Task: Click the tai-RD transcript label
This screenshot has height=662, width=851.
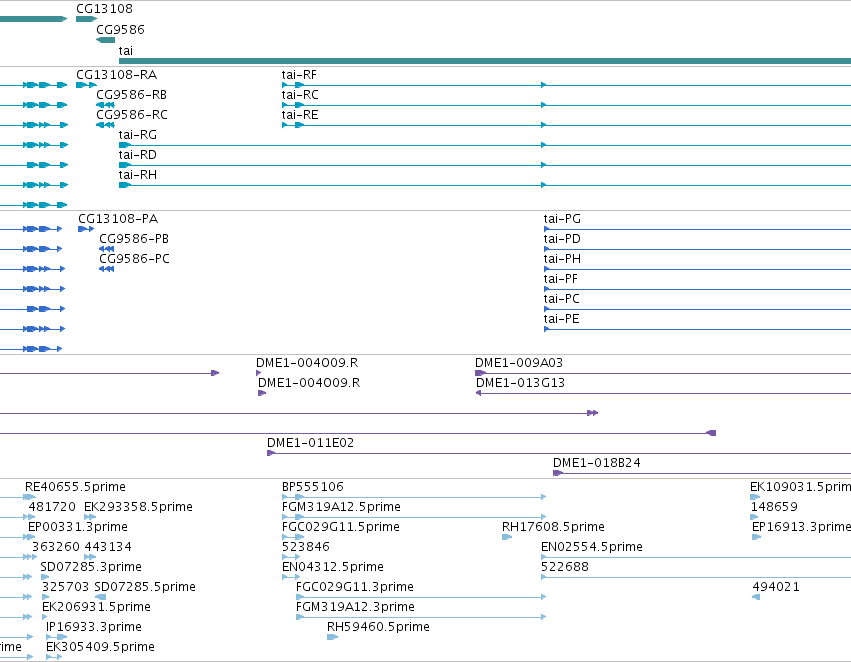Action: pyautogui.click(x=138, y=155)
